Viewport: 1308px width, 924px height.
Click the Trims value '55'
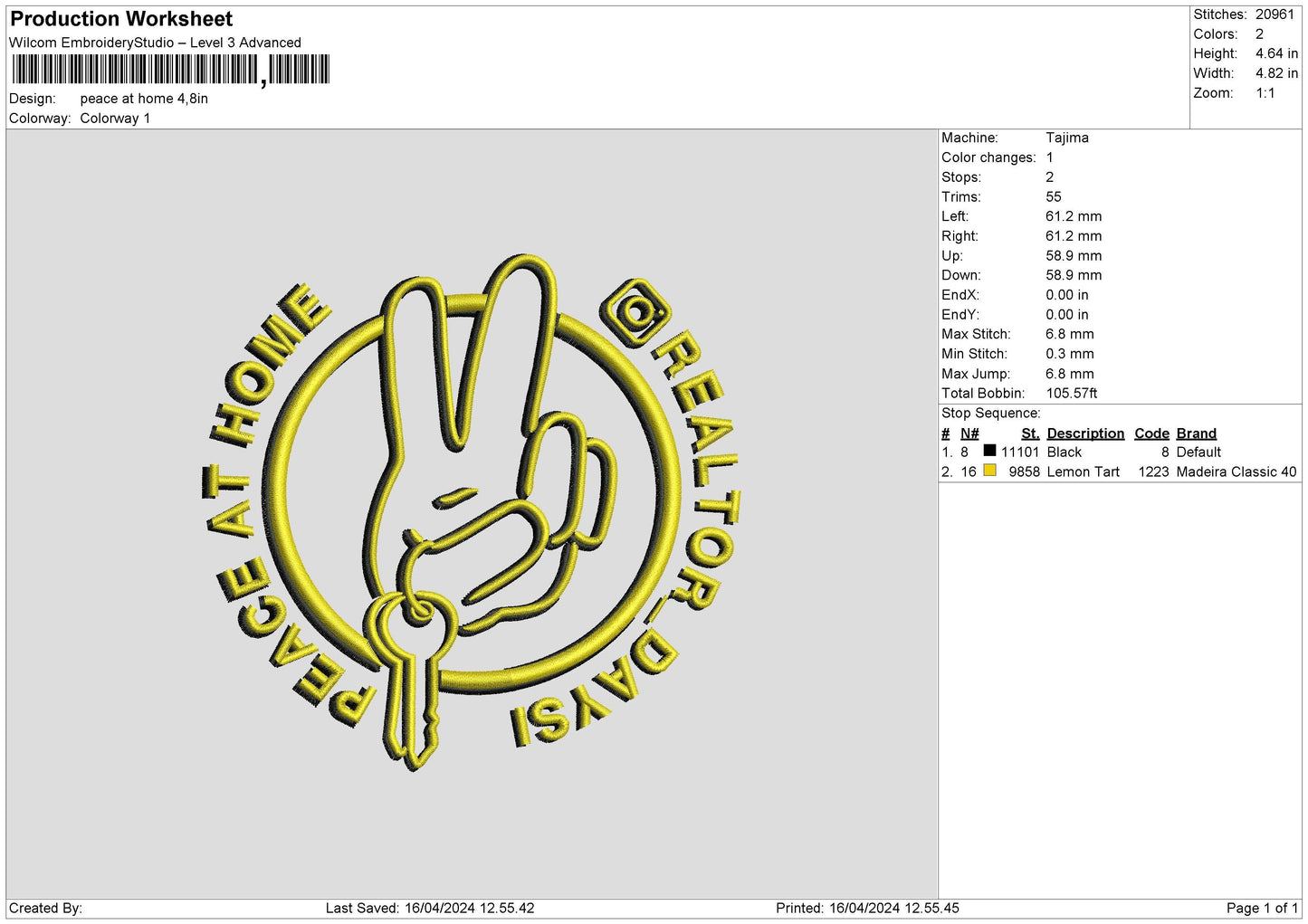[x=1054, y=196]
